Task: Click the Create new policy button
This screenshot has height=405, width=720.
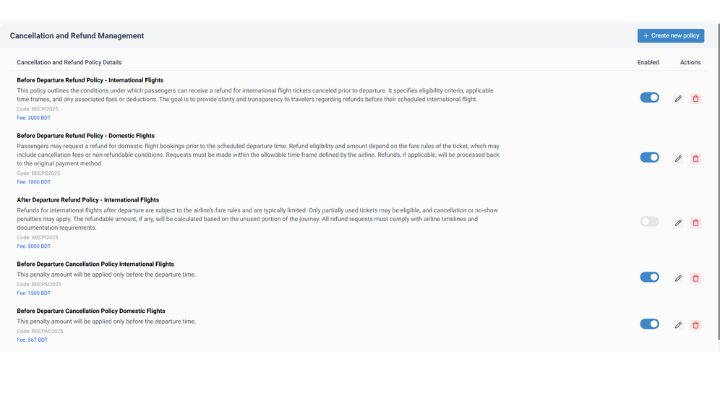Action: [x=670, y=36]
